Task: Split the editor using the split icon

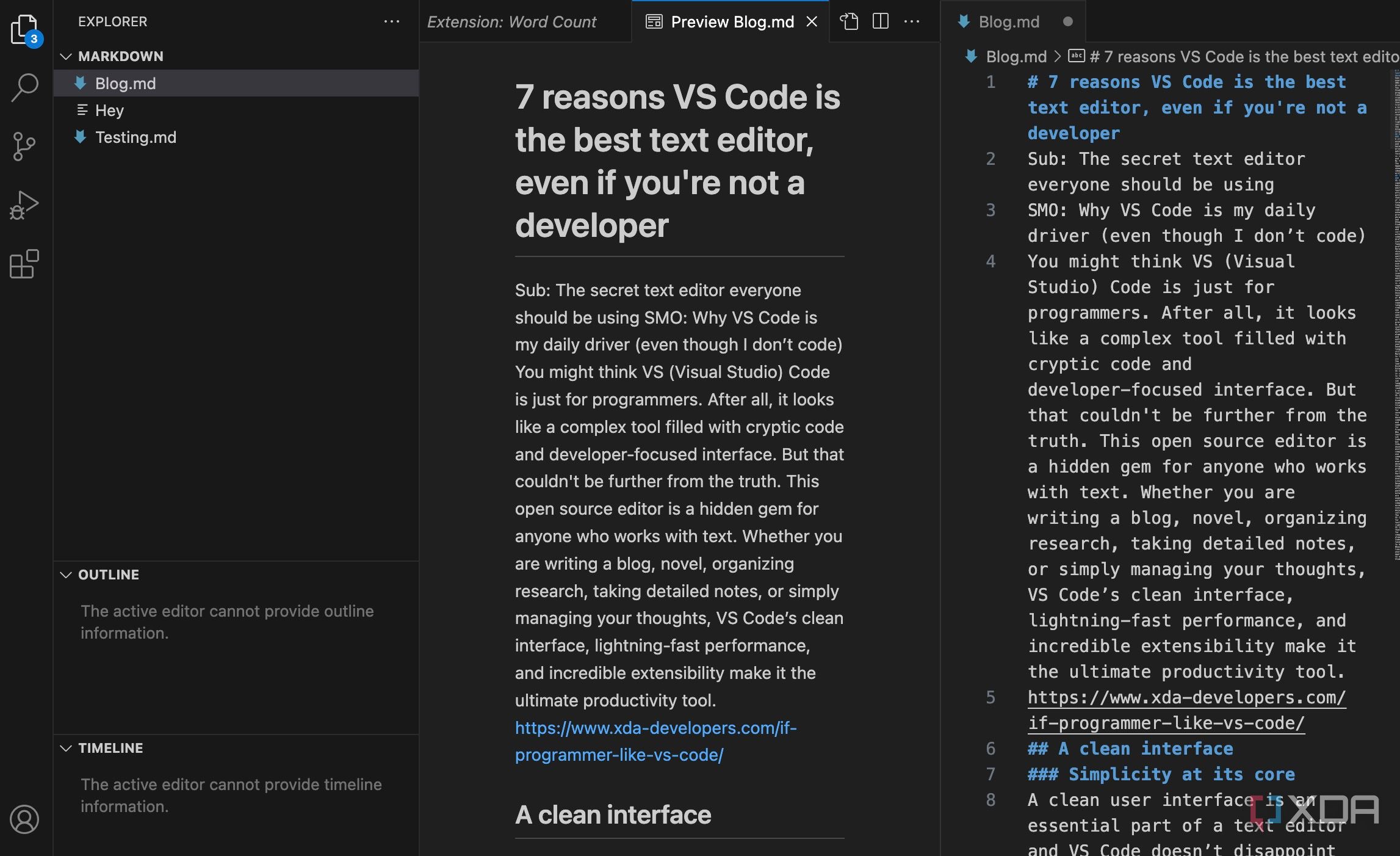Action: [x=880, y=21]
